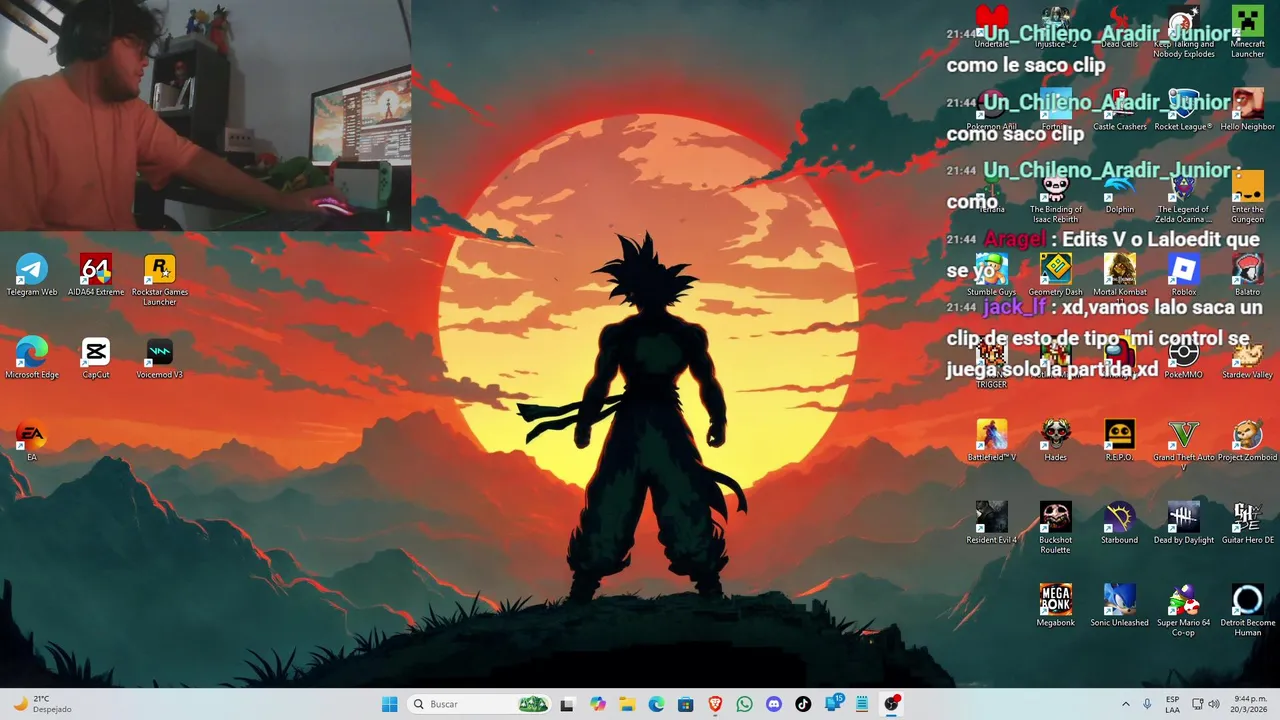Viewport: 1280px width, 720px height.
Task: Expand the hidden system tray icons chevron
Action: point(1126,704)
